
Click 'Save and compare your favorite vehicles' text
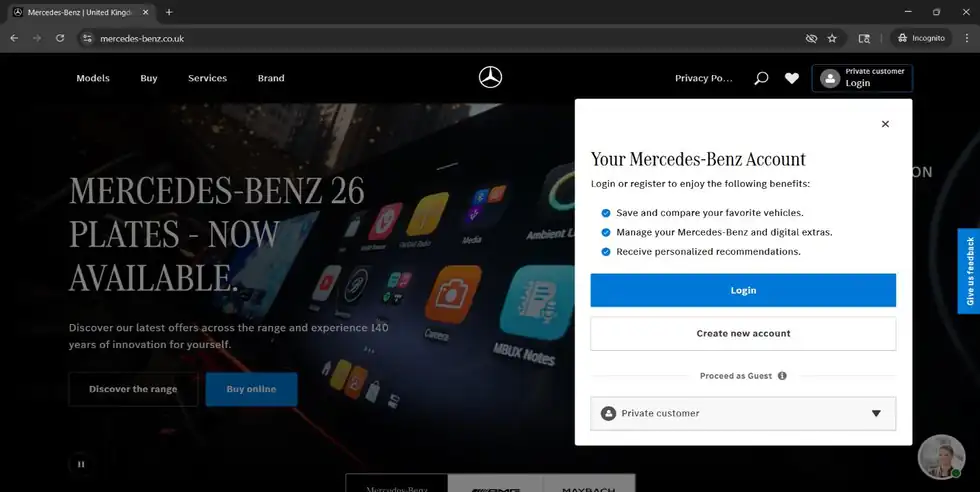pyautogui.click(x=710, y=213)
